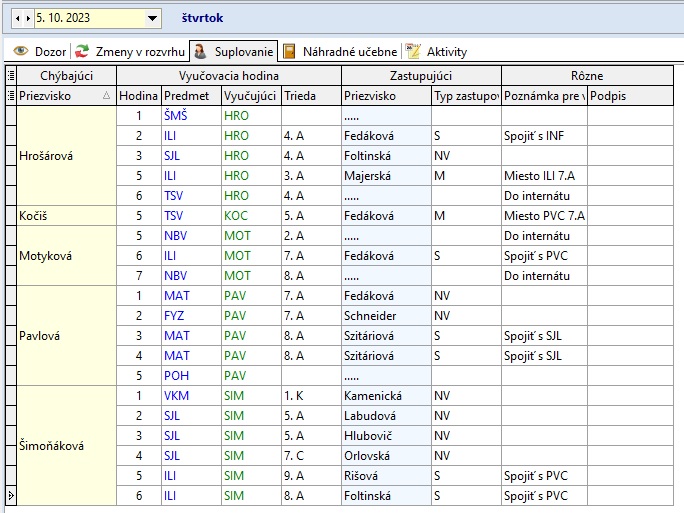The width and height of the screenshot is (684, 513).
Task: Open the date picker dropdown
Action: [x=152, y=18]
